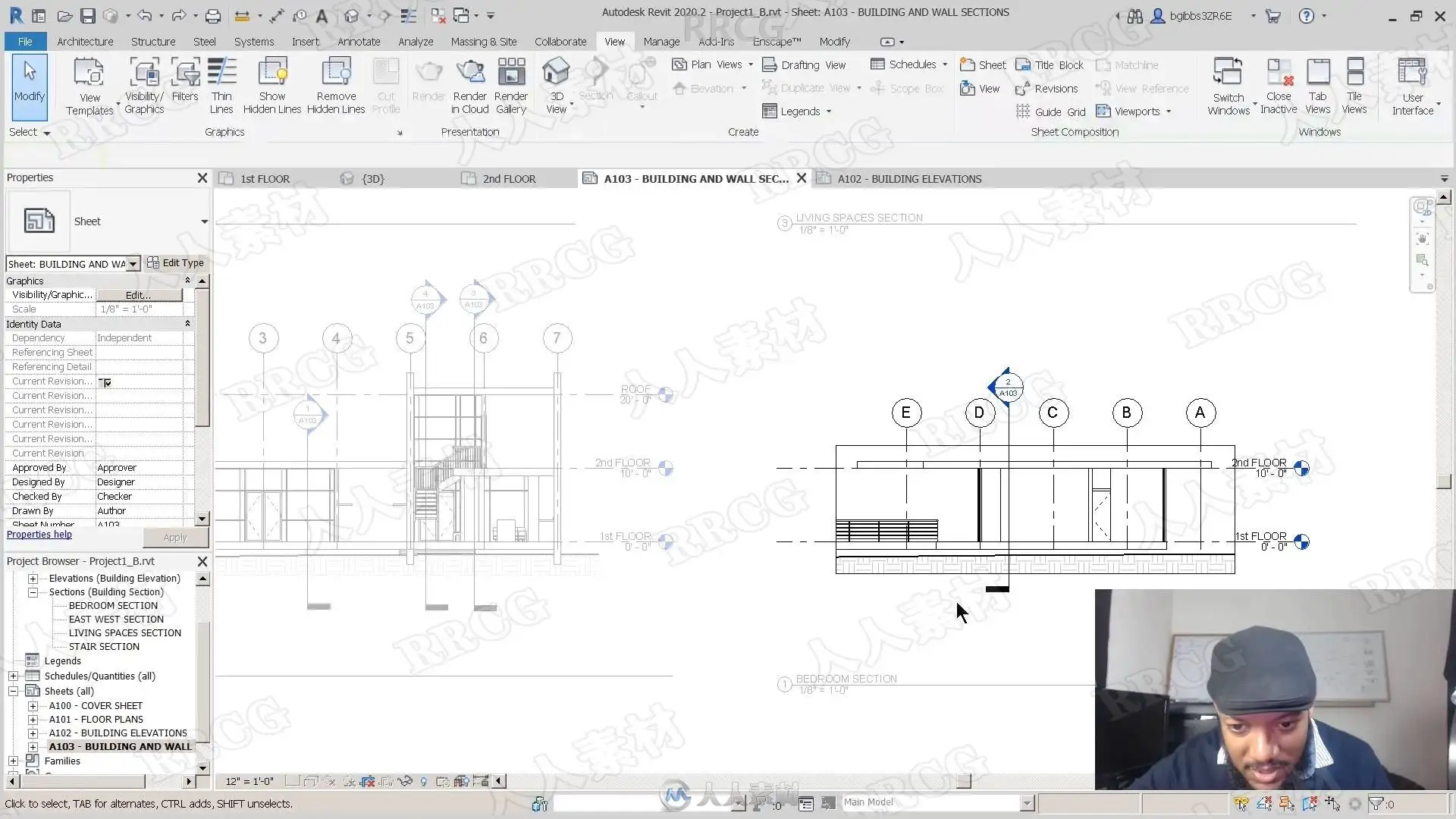Open the Sheet type selector dropdown
Viewport: 1456px width, 819px height.
(204, 221)
